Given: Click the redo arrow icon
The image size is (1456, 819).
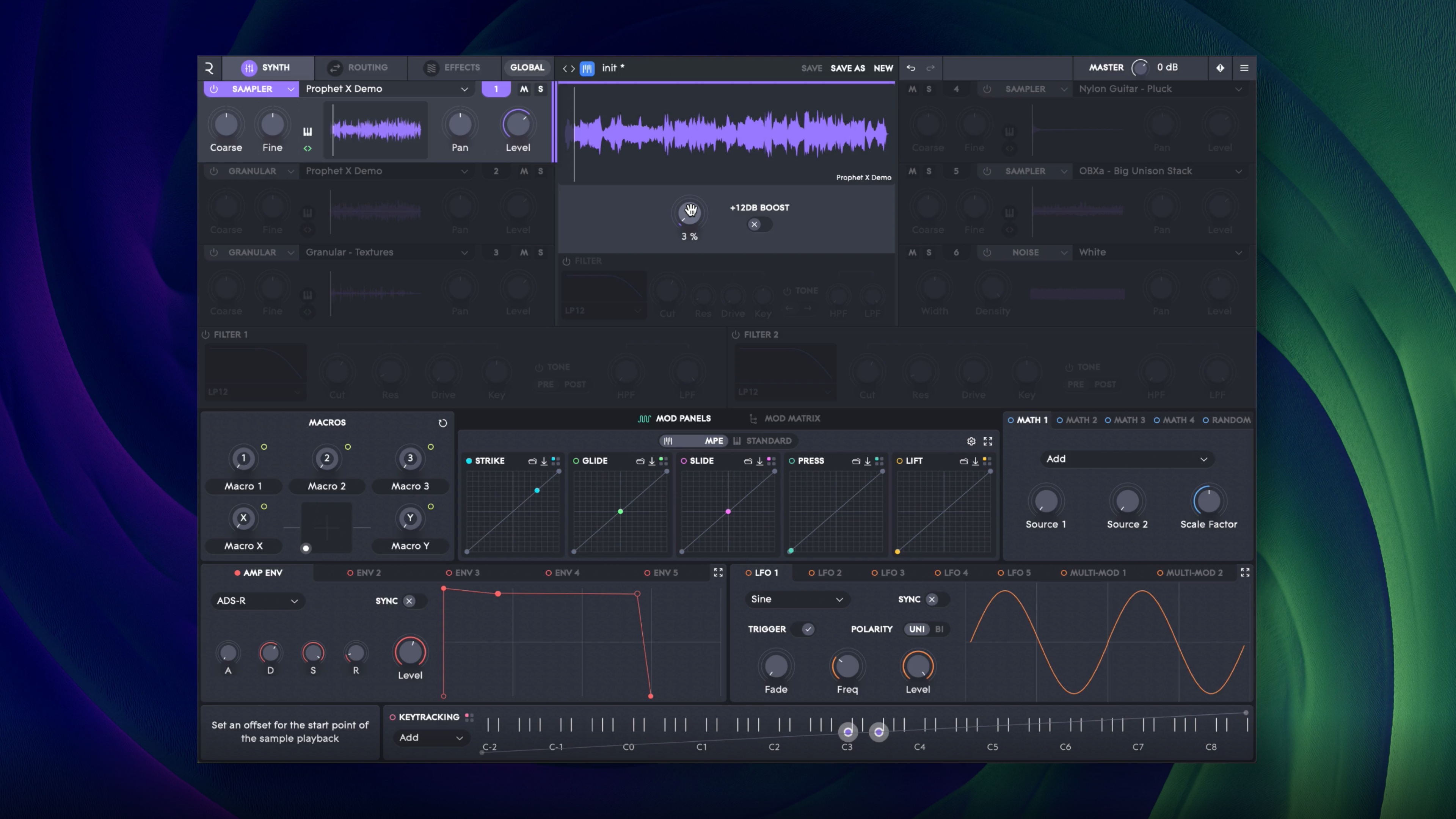Looking at the screenshot, I should (x=930, y=68).
